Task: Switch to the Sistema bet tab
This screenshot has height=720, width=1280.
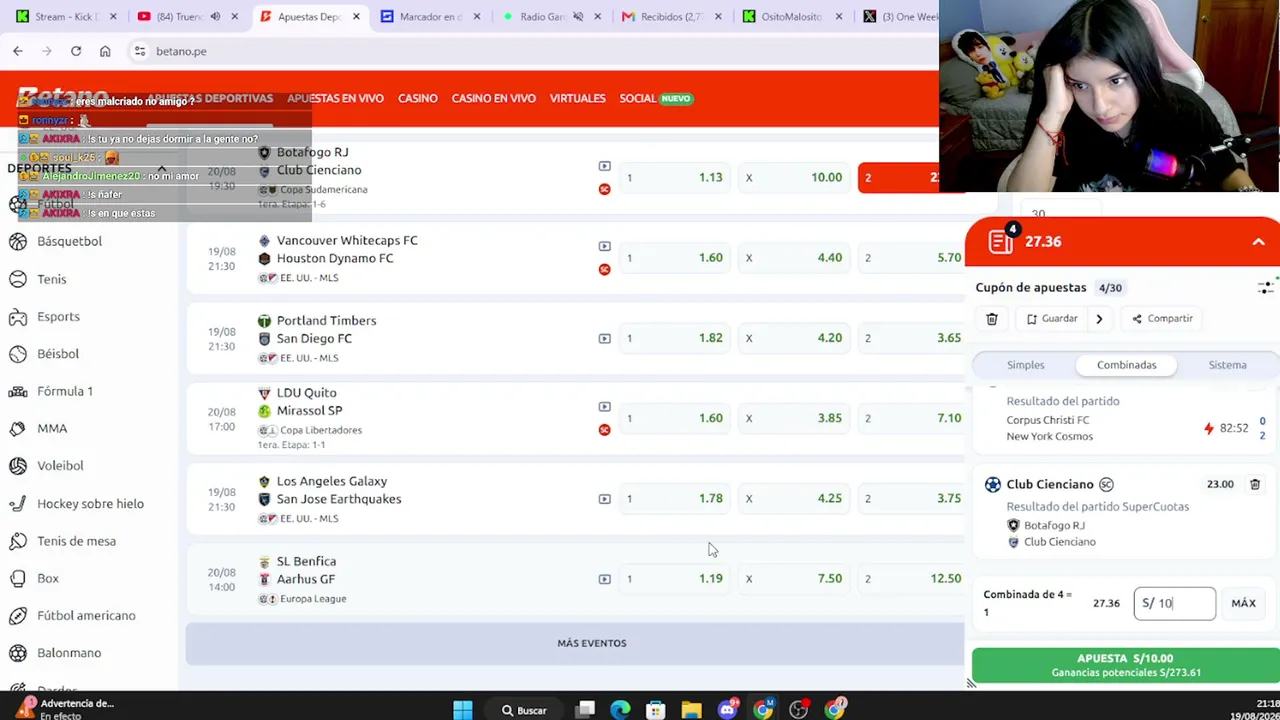Action: [1227, 365]
